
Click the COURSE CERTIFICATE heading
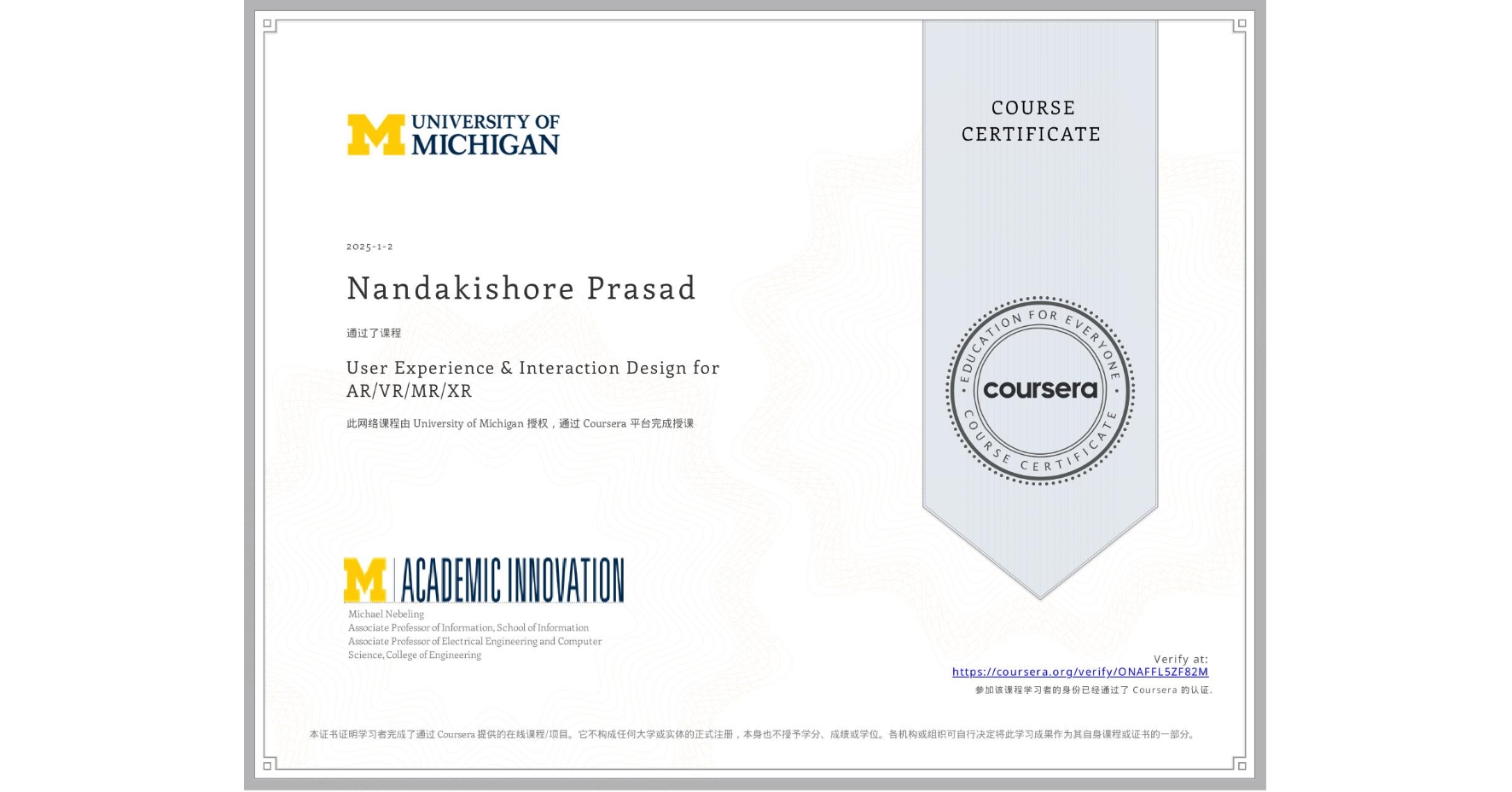coord(1032,120)
